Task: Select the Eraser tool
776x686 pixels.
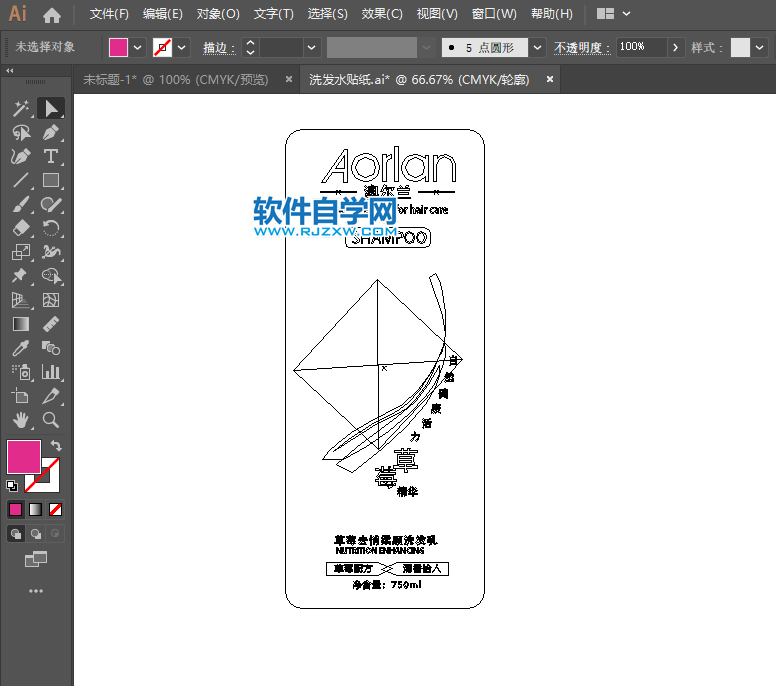Action: point(21,228)
